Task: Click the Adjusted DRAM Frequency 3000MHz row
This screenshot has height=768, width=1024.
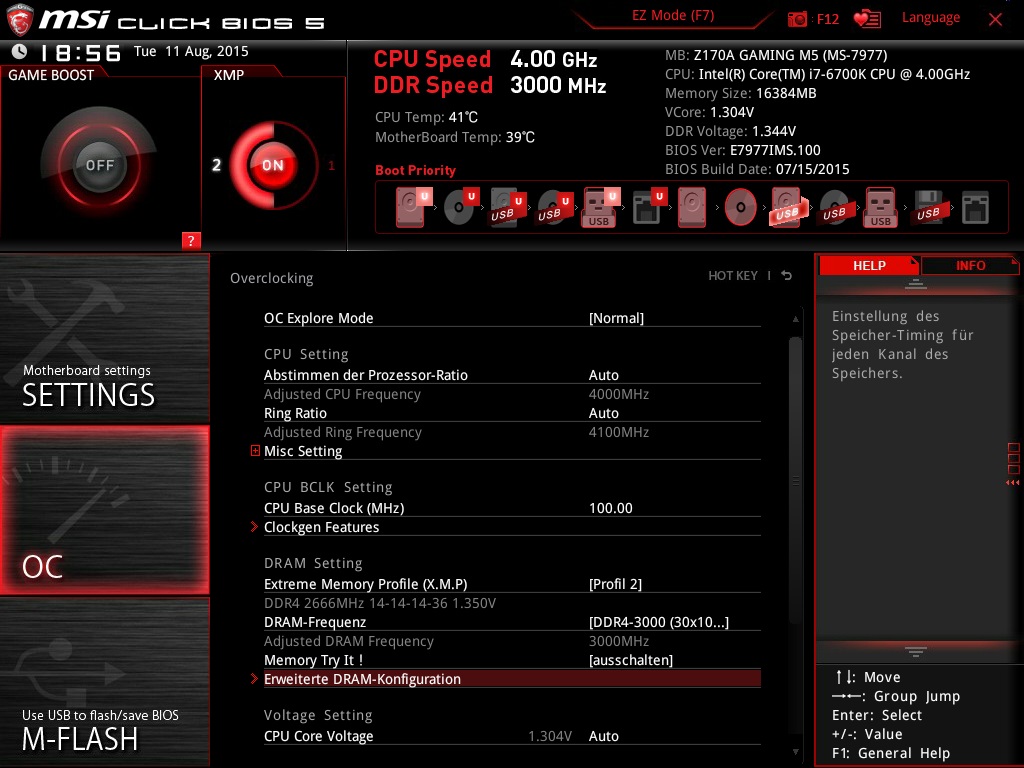Action: coord(512,641)
